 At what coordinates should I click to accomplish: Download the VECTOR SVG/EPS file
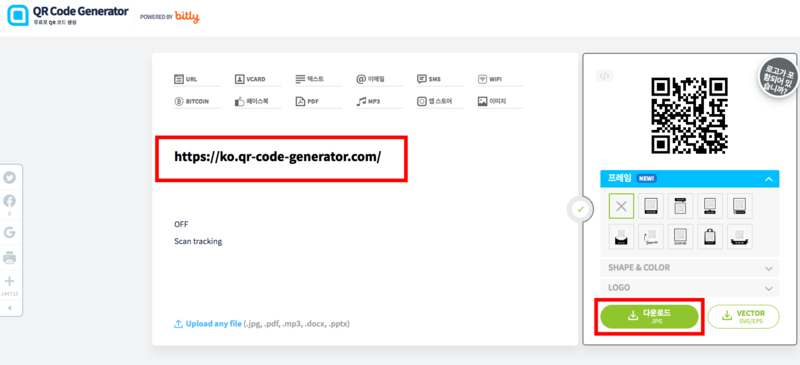[x=743, y=317]
